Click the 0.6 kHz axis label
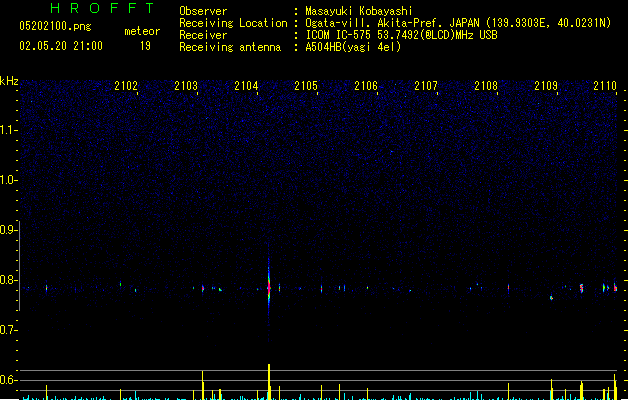This screenshot has width=629, height=400. coord(8,380)
